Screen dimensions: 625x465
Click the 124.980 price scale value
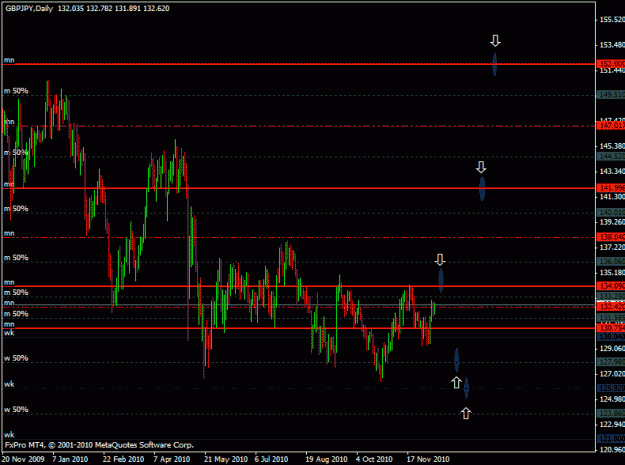click(612, 399)
